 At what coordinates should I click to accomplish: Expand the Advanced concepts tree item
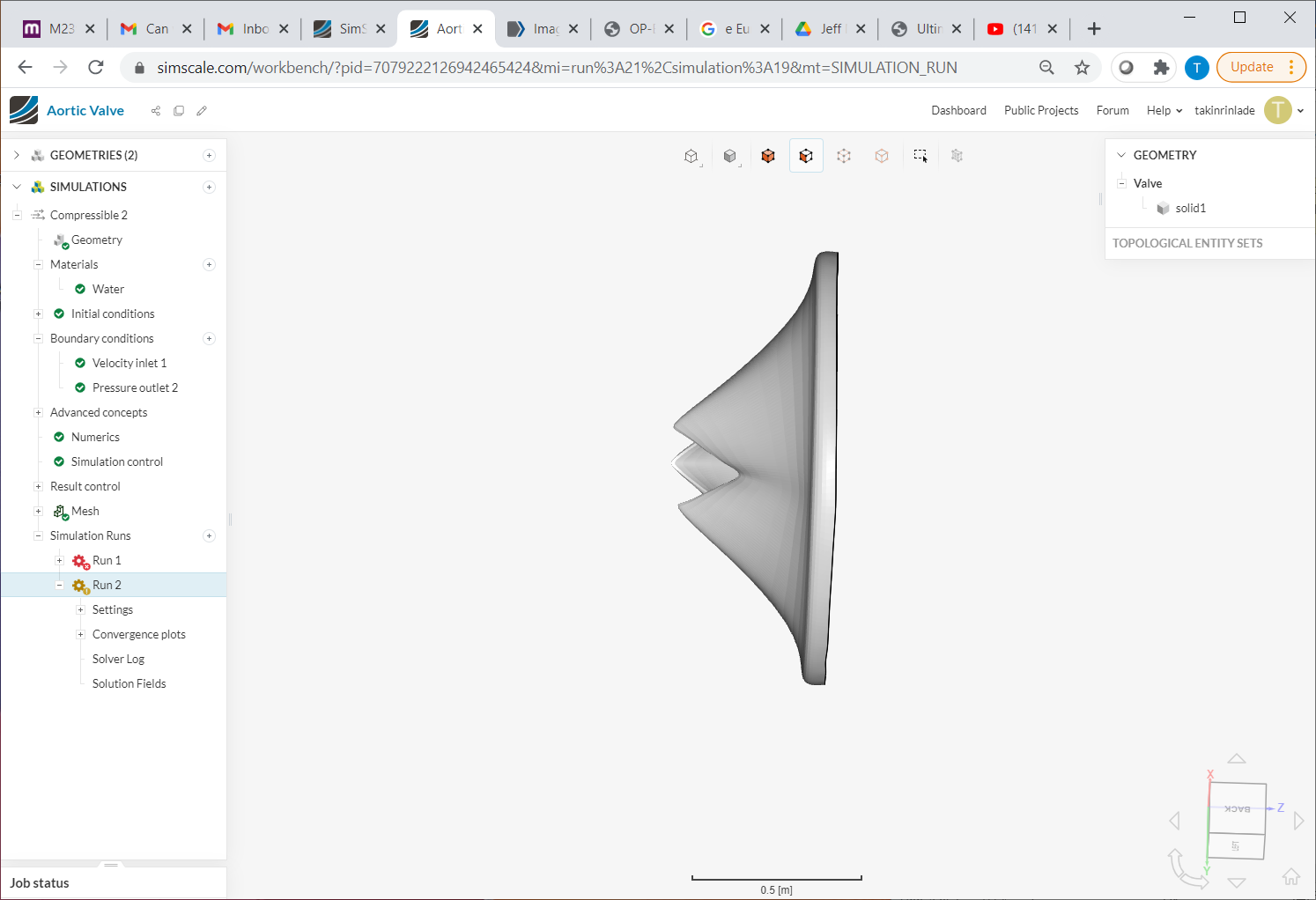coord(38,412)
